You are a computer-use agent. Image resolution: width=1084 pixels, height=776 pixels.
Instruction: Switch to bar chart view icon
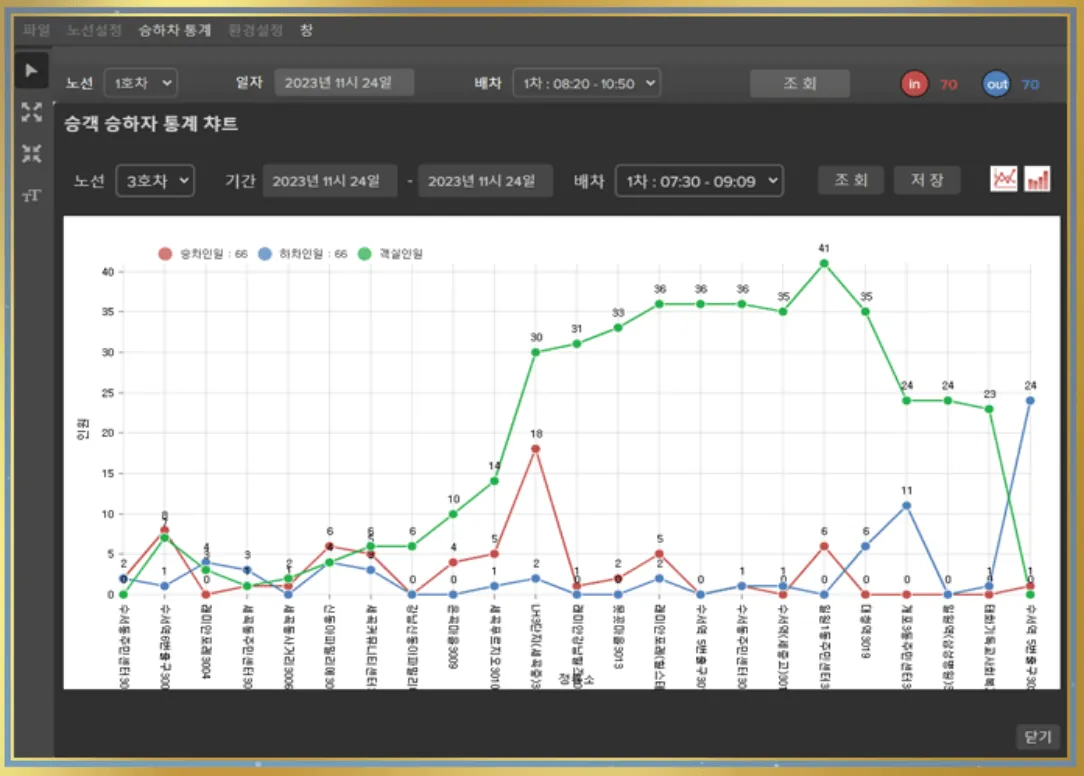click(x=1038, y=179)
